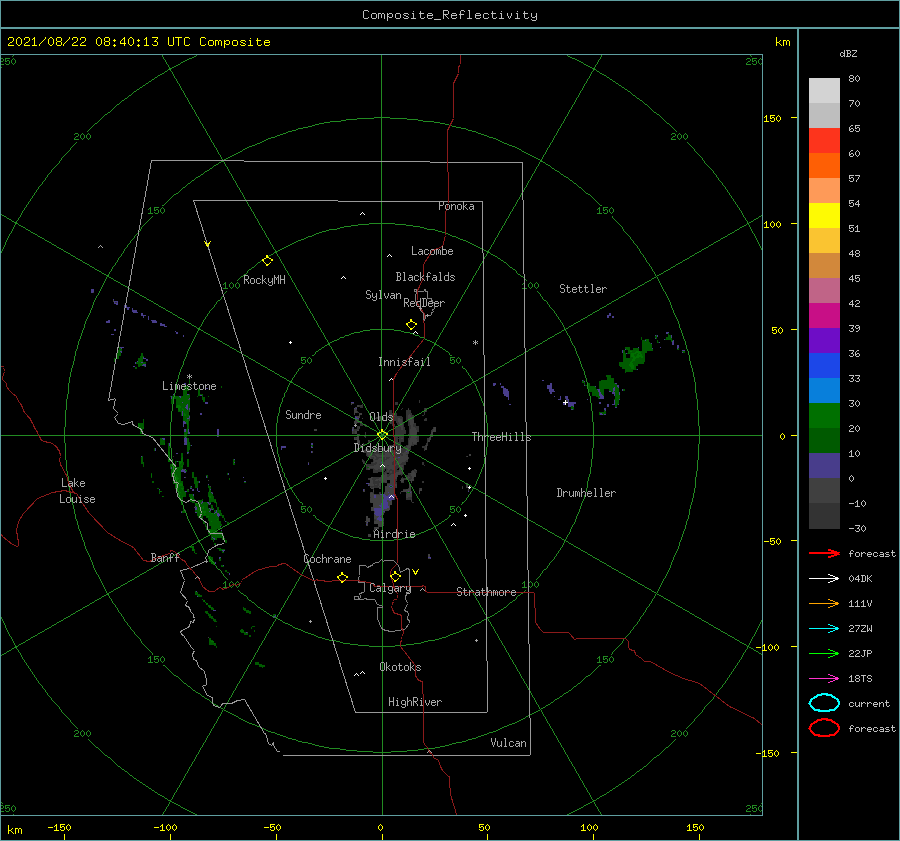Click the Strathmore label
This screenshot has width=900, height=841.
click(x=486, y=592)
